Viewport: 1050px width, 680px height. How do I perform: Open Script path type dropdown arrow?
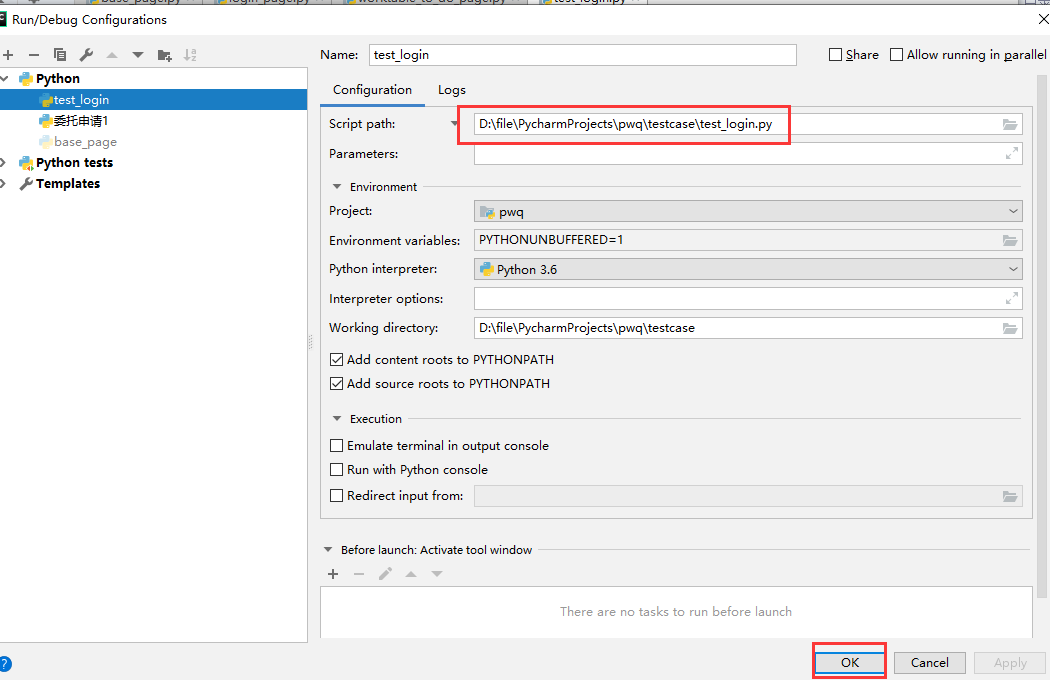coord(455,124)
